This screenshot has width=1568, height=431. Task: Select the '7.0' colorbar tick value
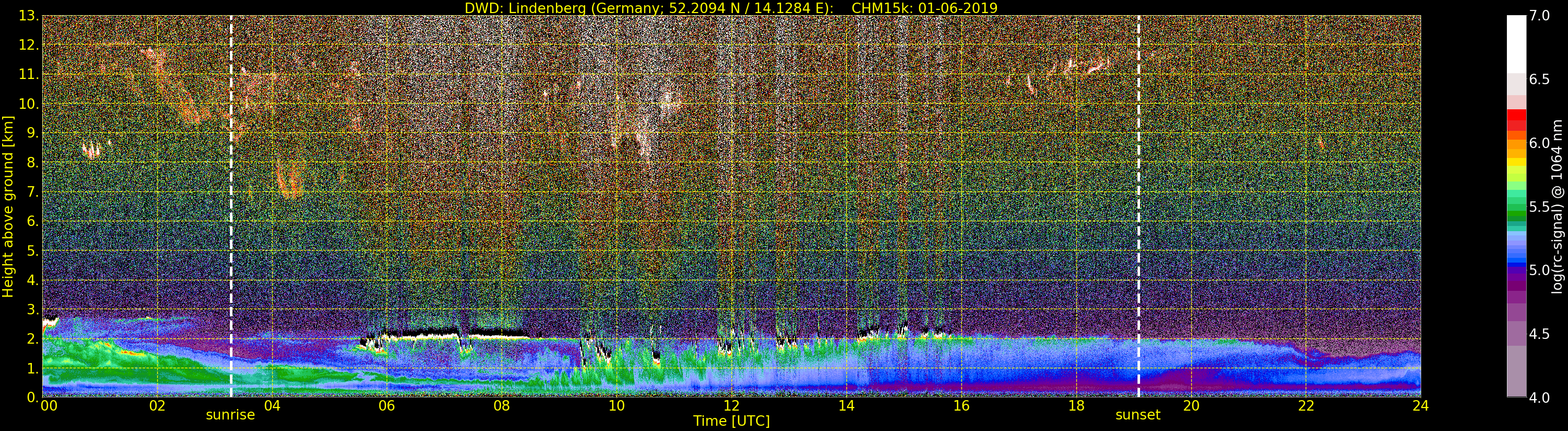(x=1539, y=16)
